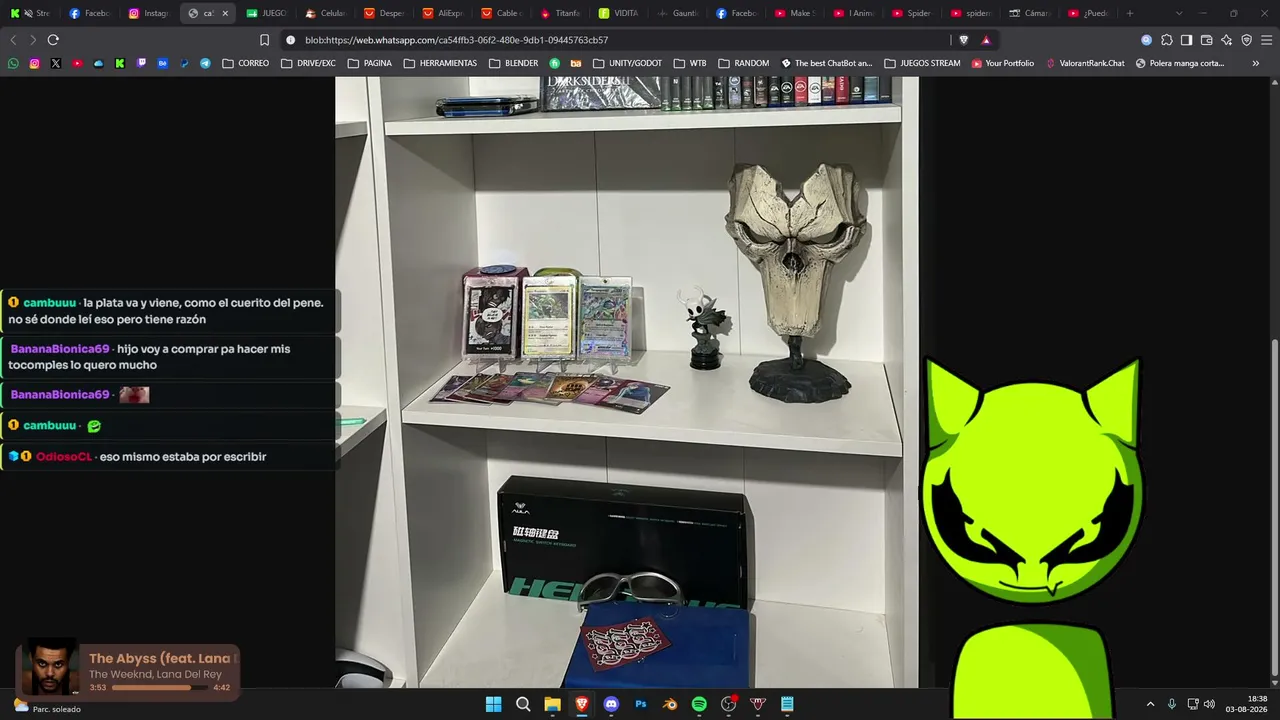Open the HERRAMIENTAS bookmark folder
The width and height of the screenshot is (1280, 720).
coord(441,63)
